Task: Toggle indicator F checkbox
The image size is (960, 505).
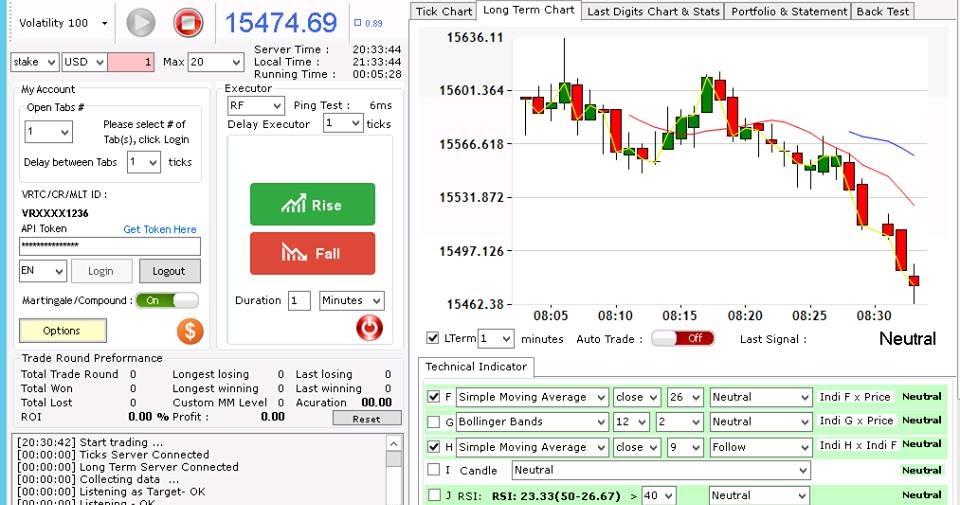Action: click(433, 397)
